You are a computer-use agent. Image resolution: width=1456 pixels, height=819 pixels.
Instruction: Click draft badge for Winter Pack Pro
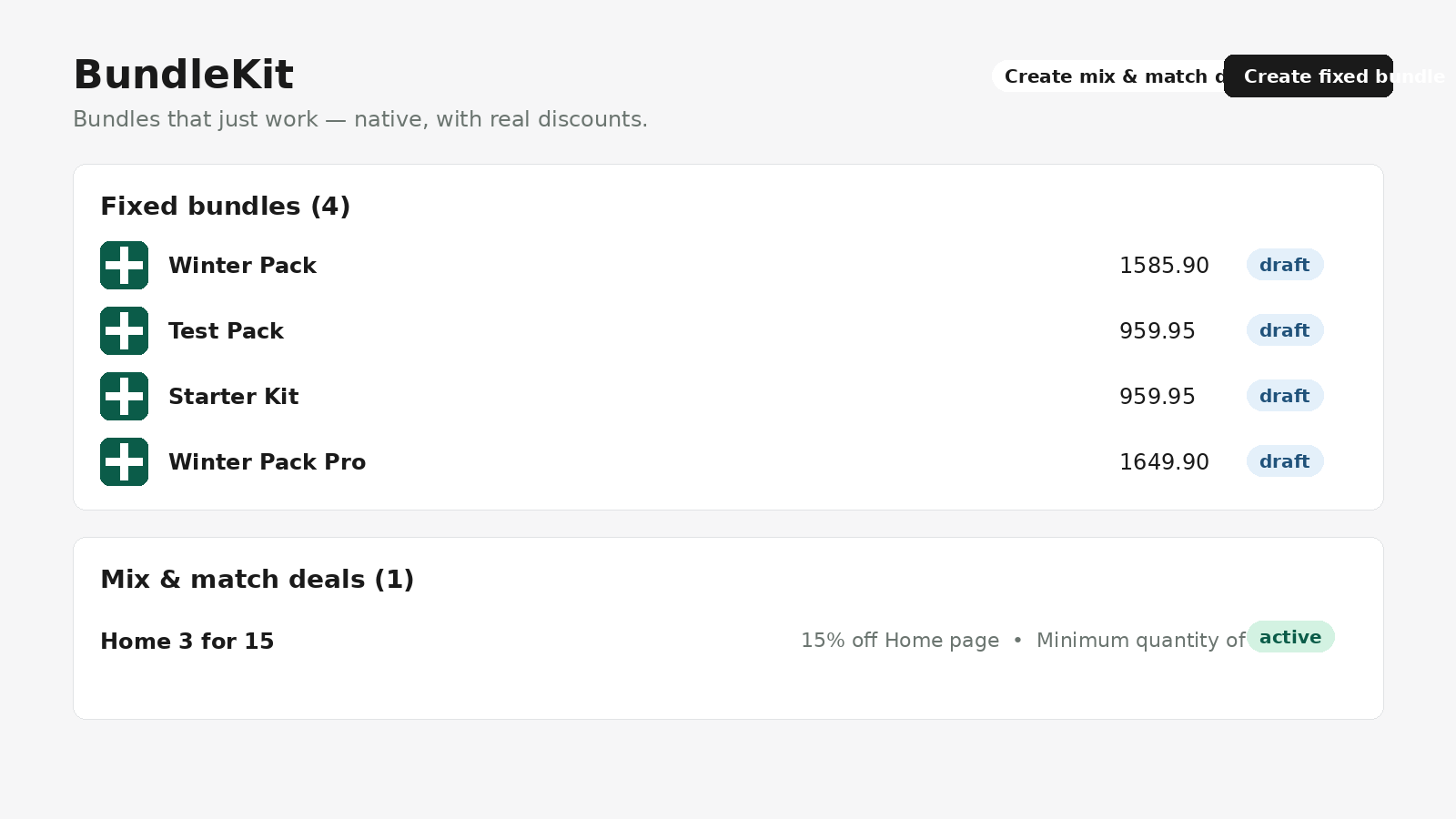pos(1284,461)
